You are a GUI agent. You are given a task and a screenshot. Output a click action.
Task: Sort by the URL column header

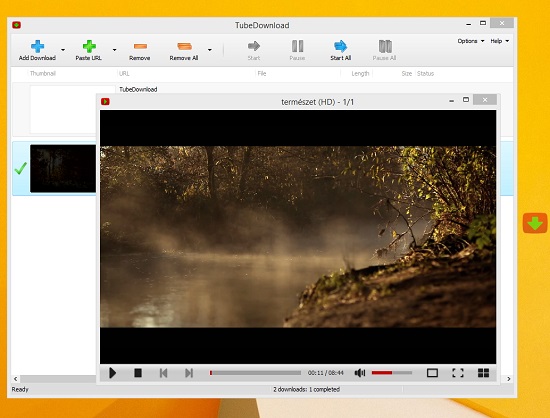[x=124, y=73]
